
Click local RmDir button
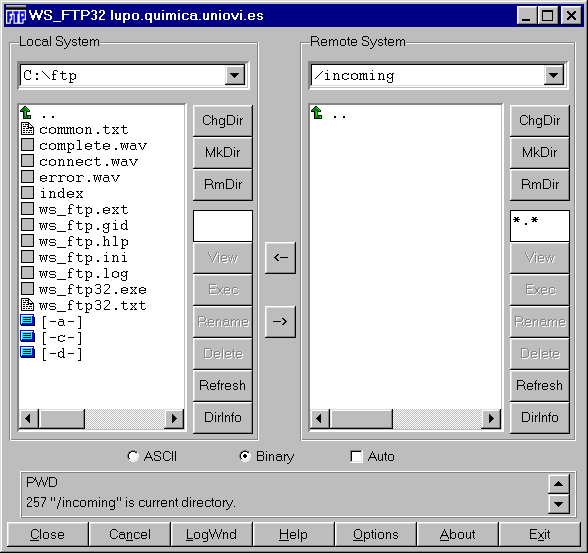coord(223,184)
